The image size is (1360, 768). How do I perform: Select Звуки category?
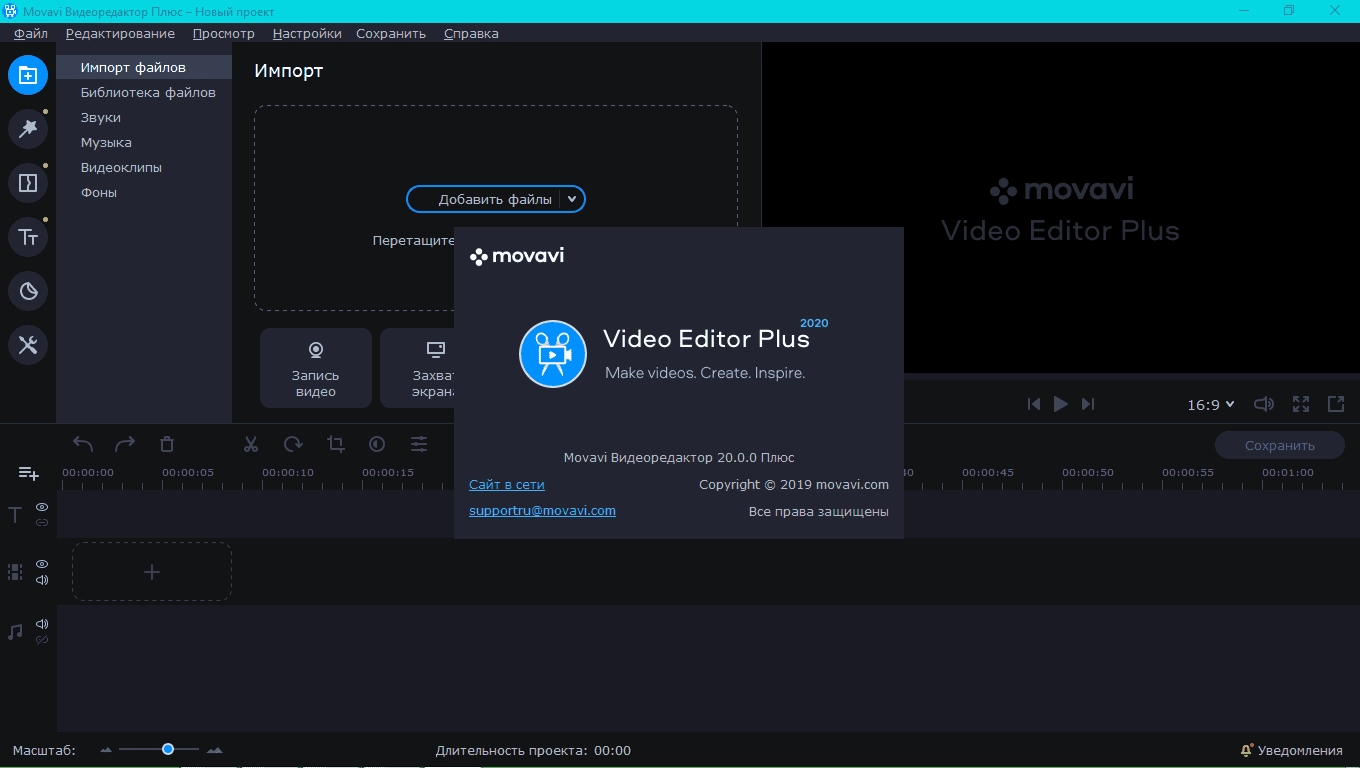point(144,117)
